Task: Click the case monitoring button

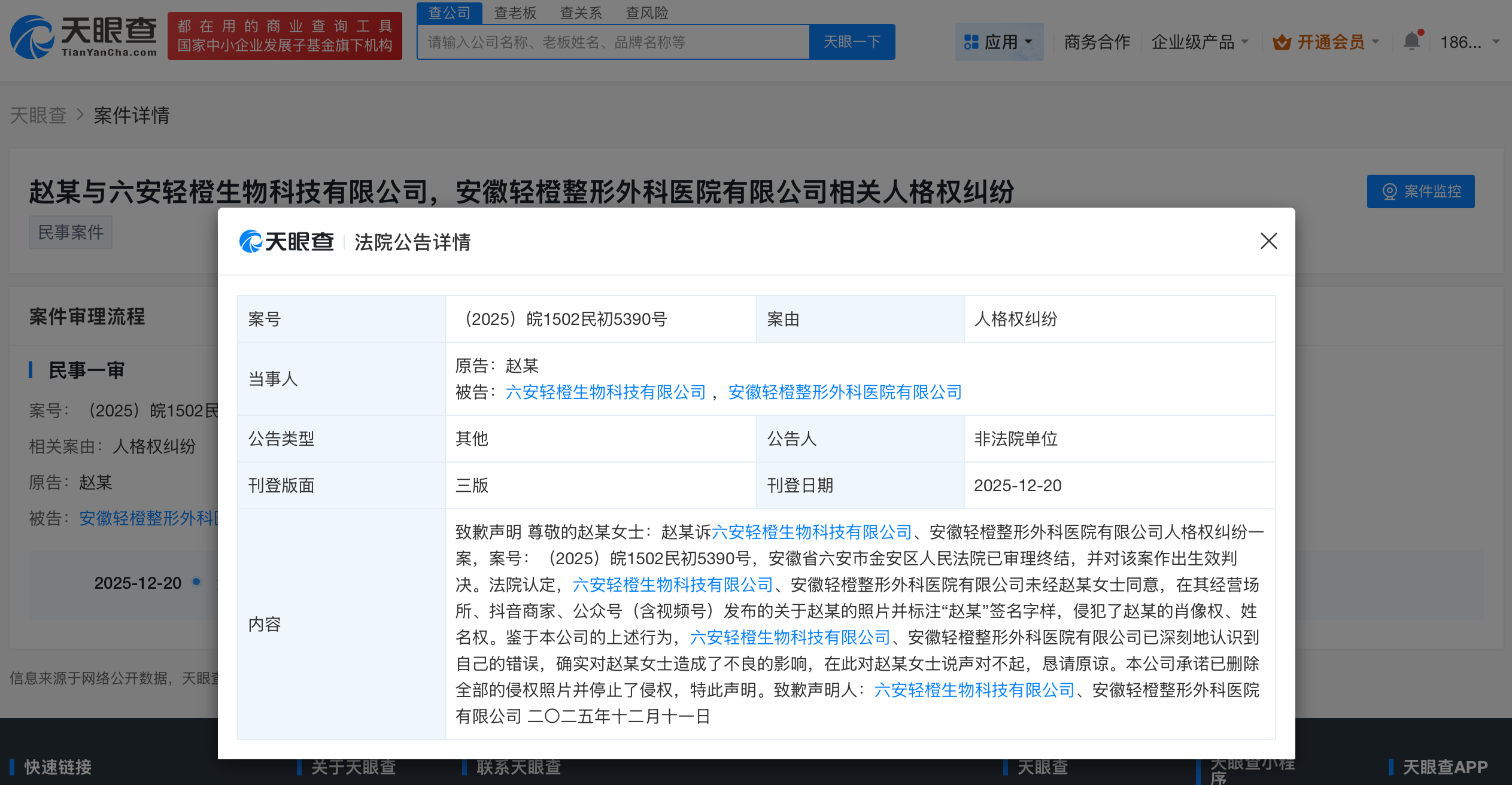Action: tap(1420, 191)
